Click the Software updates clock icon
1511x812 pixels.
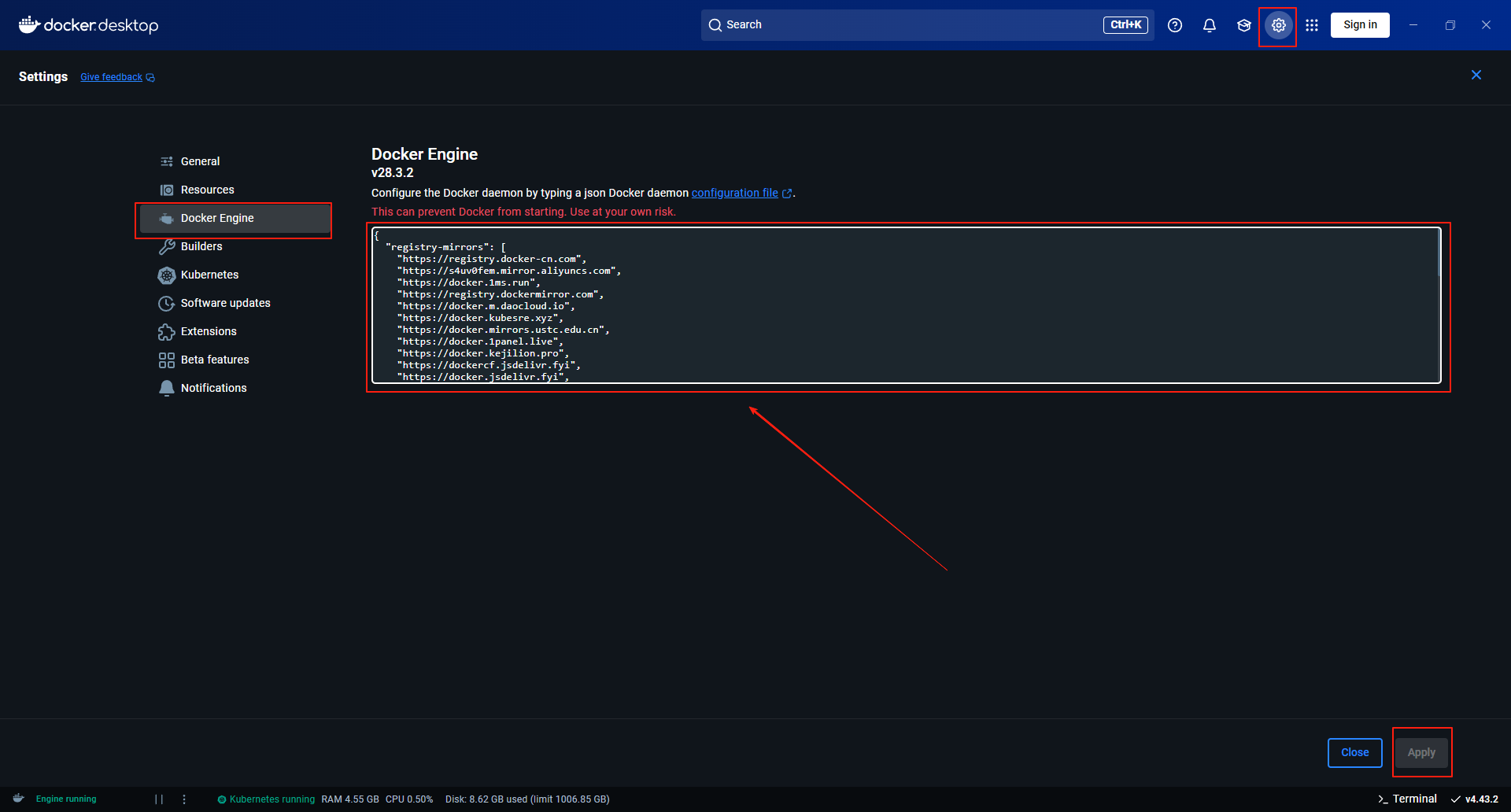(167, 304)
